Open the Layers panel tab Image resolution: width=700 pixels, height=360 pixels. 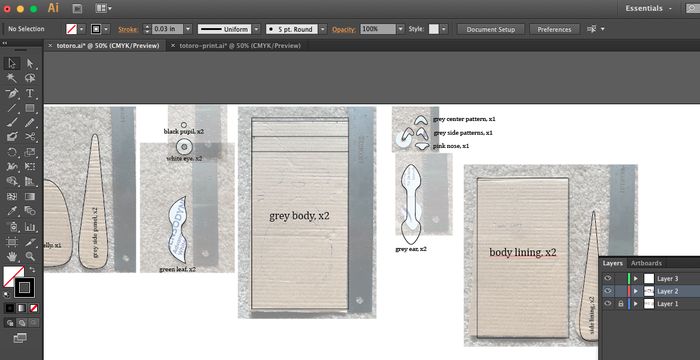coord(612,263)
